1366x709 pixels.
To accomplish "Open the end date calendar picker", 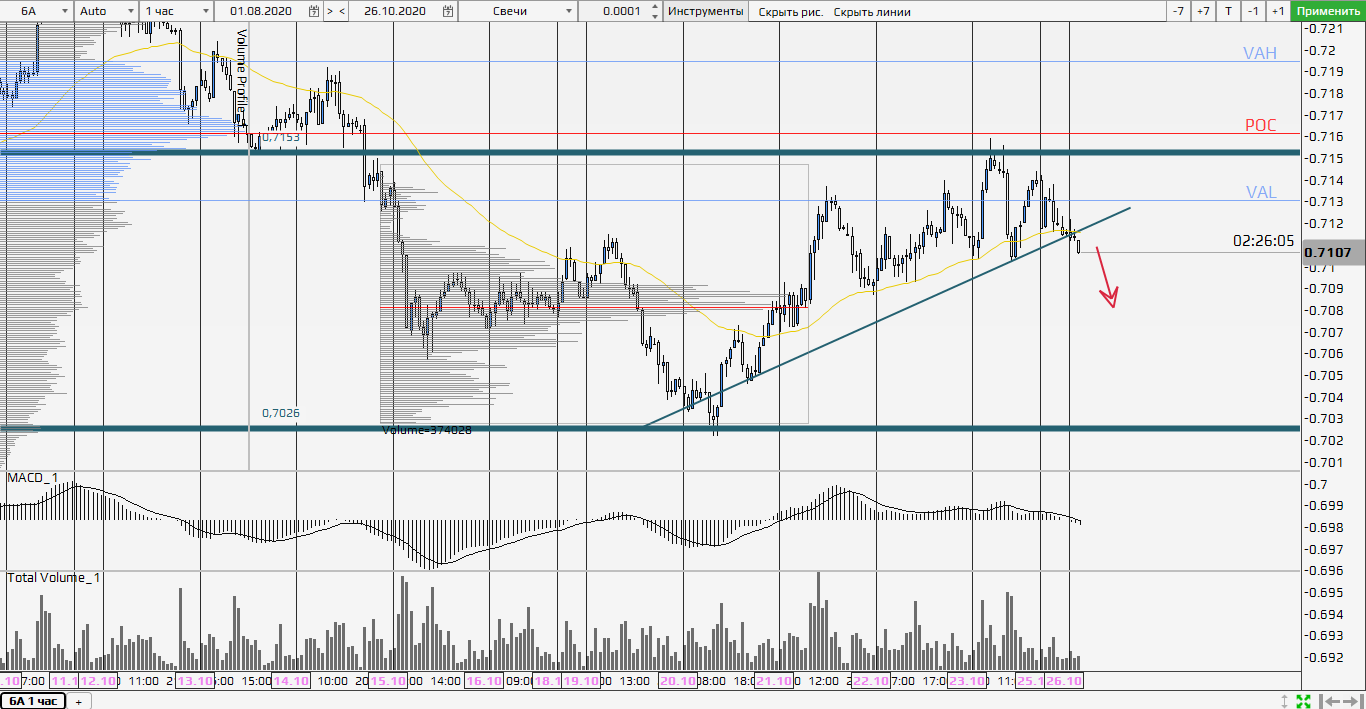I will [x=448, y=11].
